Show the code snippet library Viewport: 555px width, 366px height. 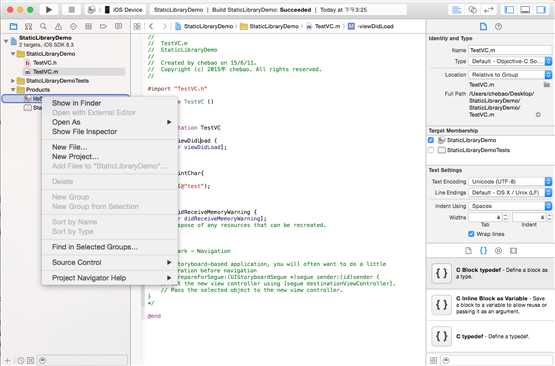tap(484, 251)
